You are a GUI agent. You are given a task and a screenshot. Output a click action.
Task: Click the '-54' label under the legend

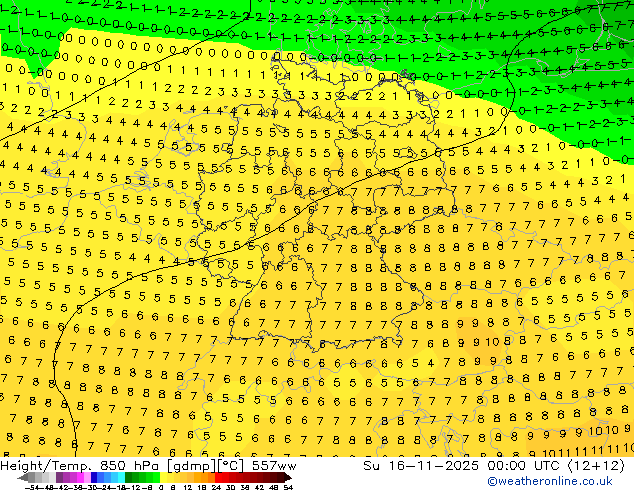click(33, 487)
